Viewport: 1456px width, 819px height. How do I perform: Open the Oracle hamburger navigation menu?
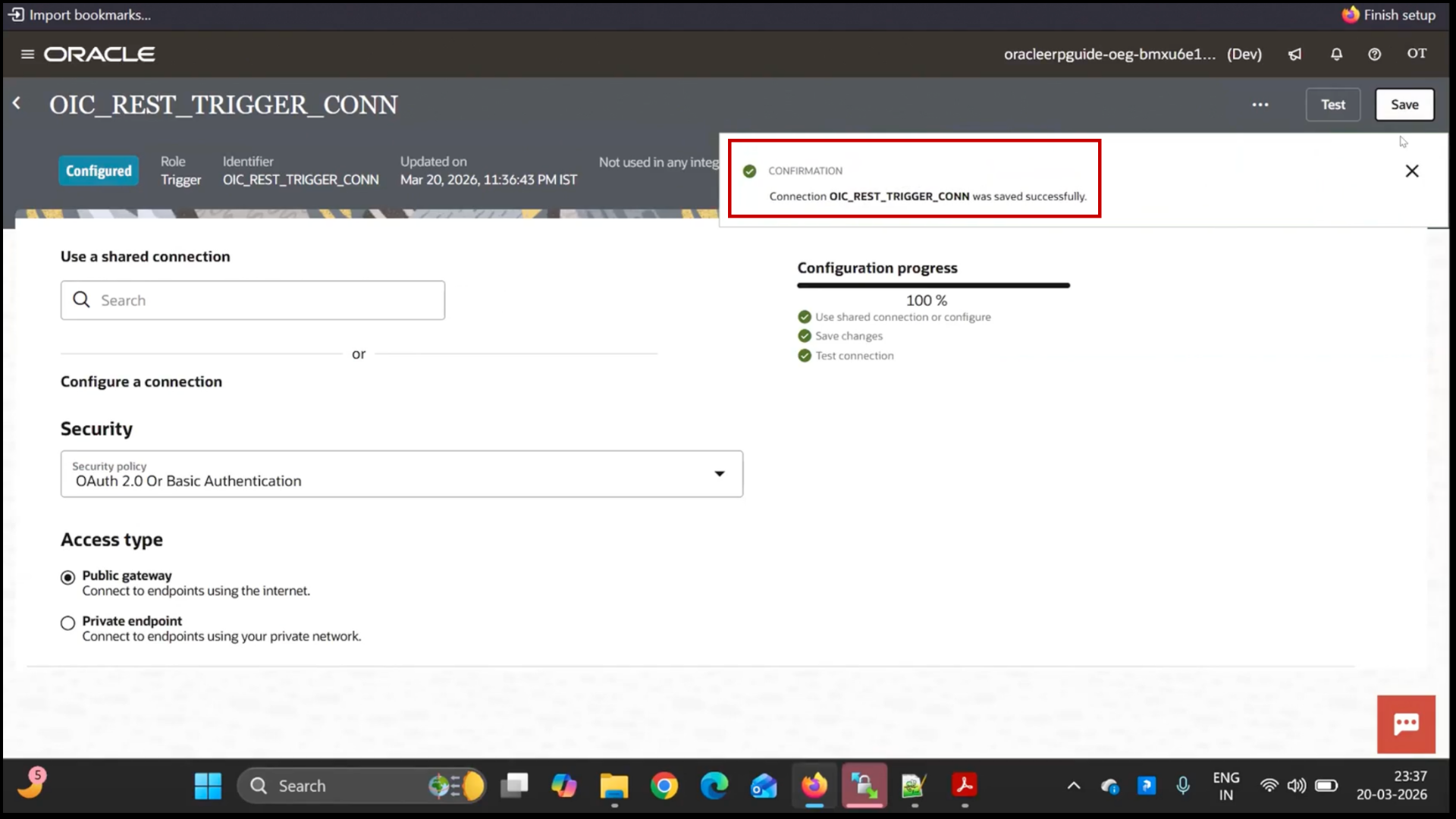pyautogui.click(x=27, y=54)
